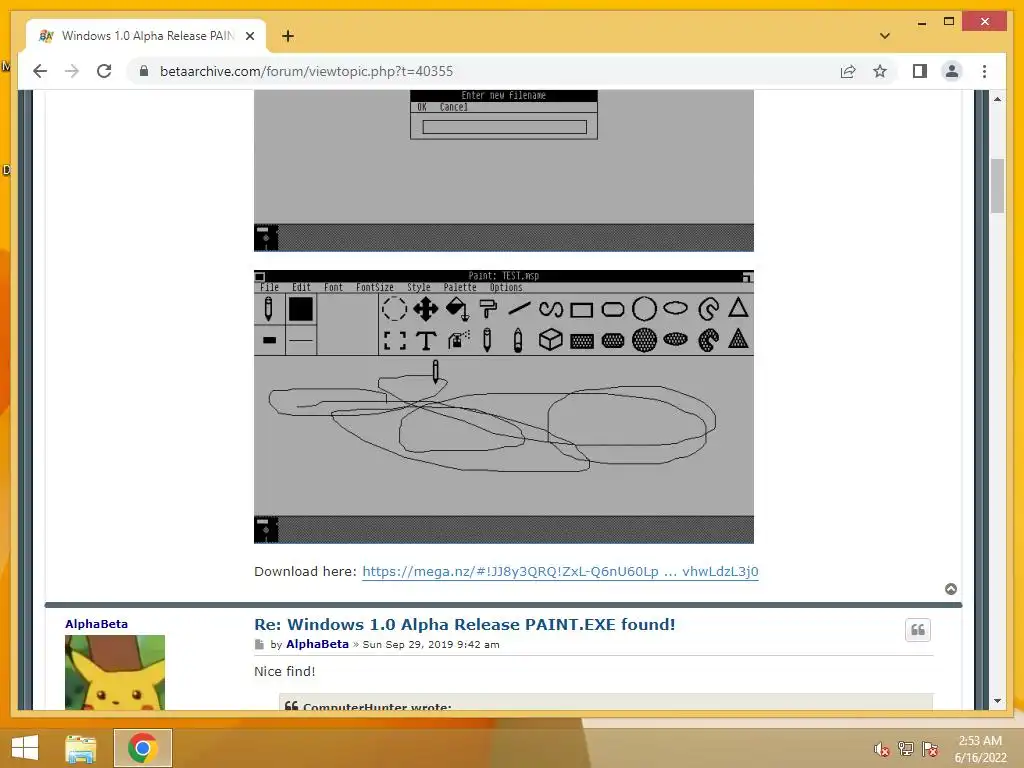Click the page scrollbar up arrow
This screenshot has height=768, width=1024.
997,99
